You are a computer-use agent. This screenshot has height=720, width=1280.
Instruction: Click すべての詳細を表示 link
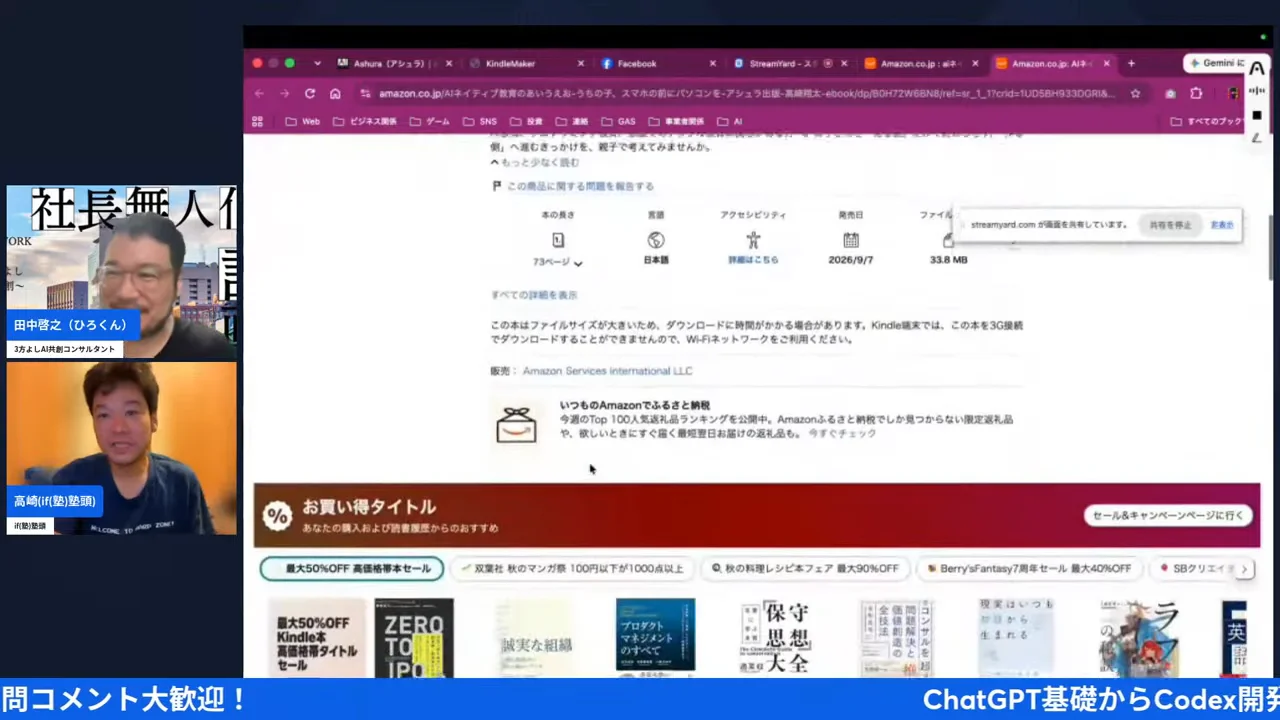click(534, 295)
